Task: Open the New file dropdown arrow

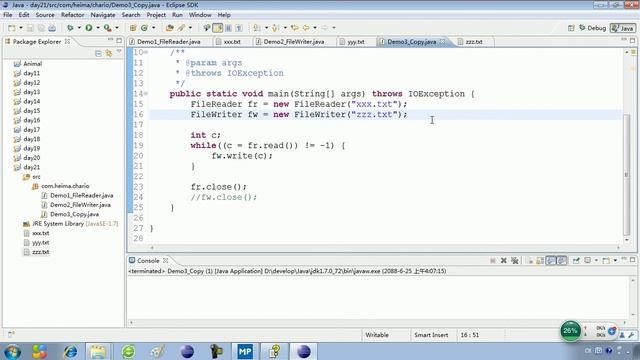Action: [21, 28]
